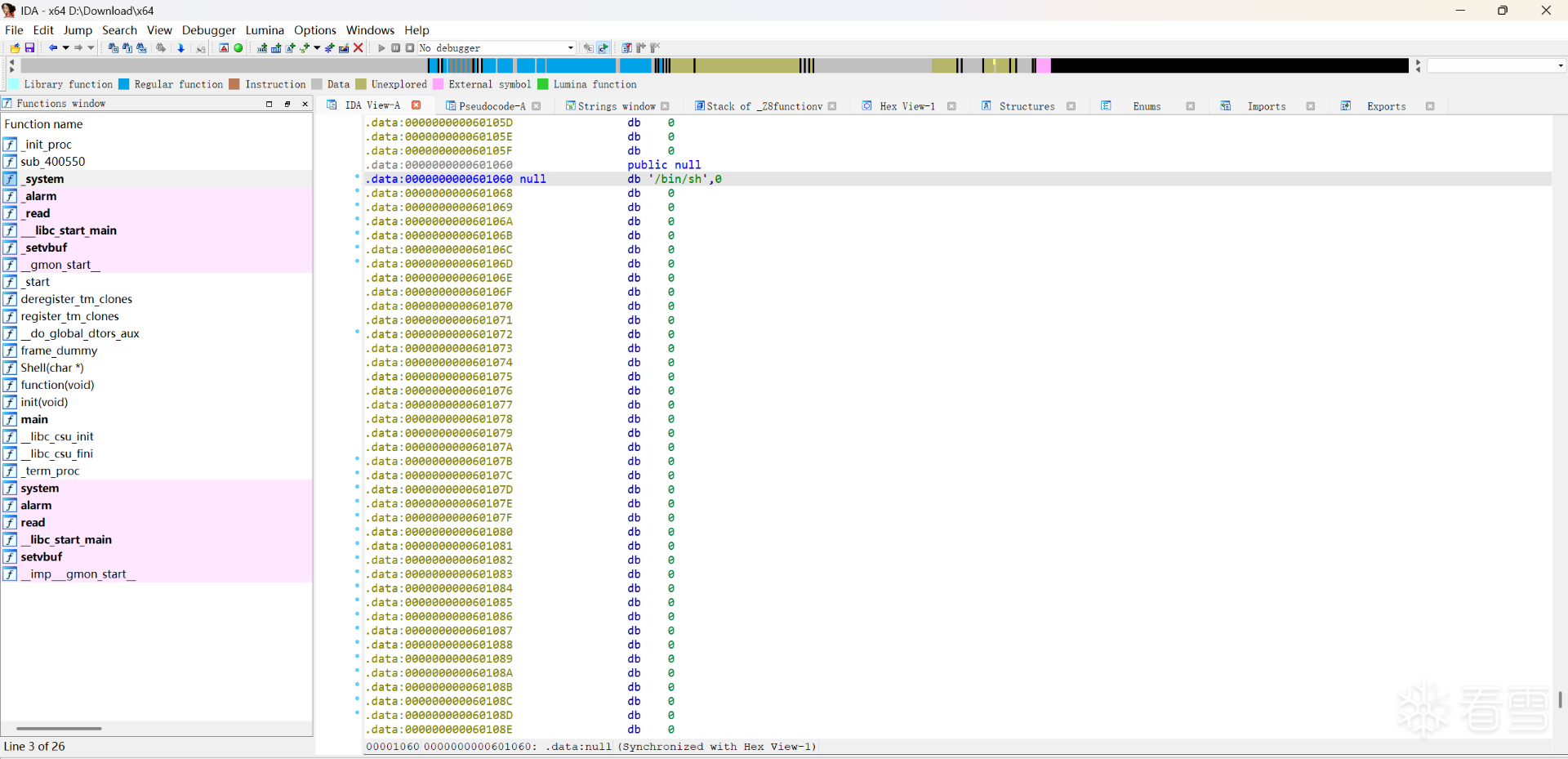Click the Functions window horizontal scrollbar
The width and height of the screenshot is (1568, 759).
[x=59, y=728]
